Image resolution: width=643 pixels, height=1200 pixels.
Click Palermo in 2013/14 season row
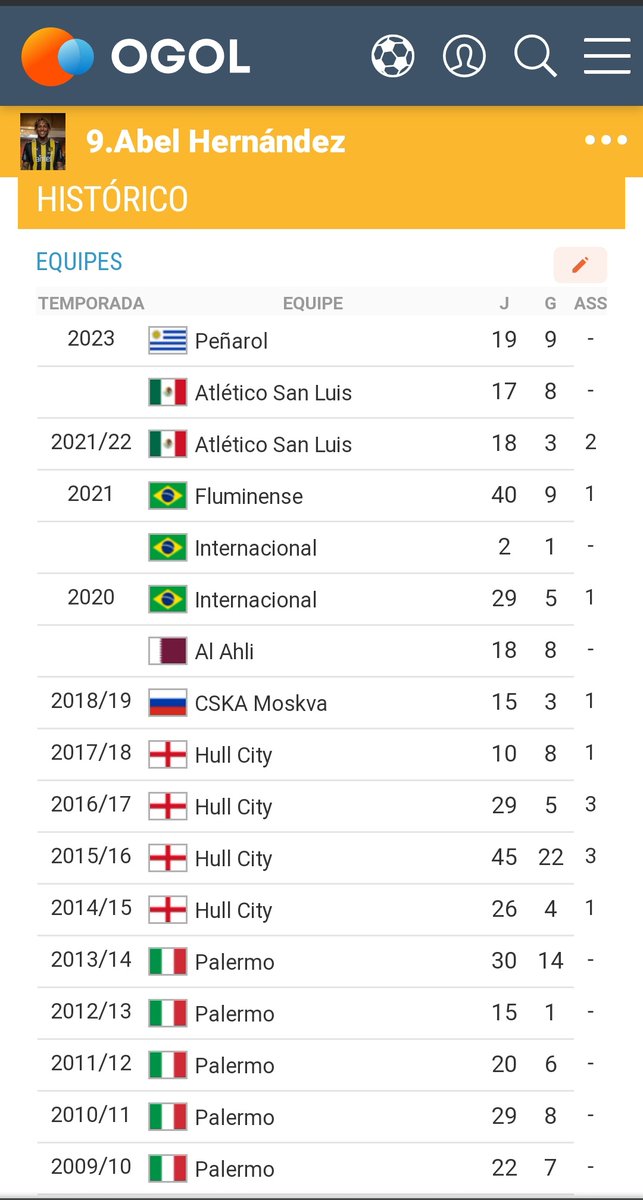point(234,963)
